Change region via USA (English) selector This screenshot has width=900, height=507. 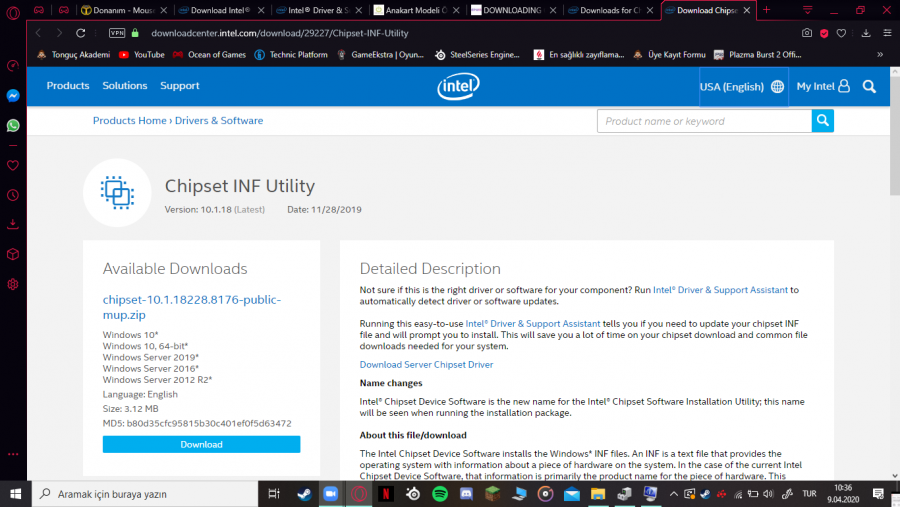(x=742, y=87)
